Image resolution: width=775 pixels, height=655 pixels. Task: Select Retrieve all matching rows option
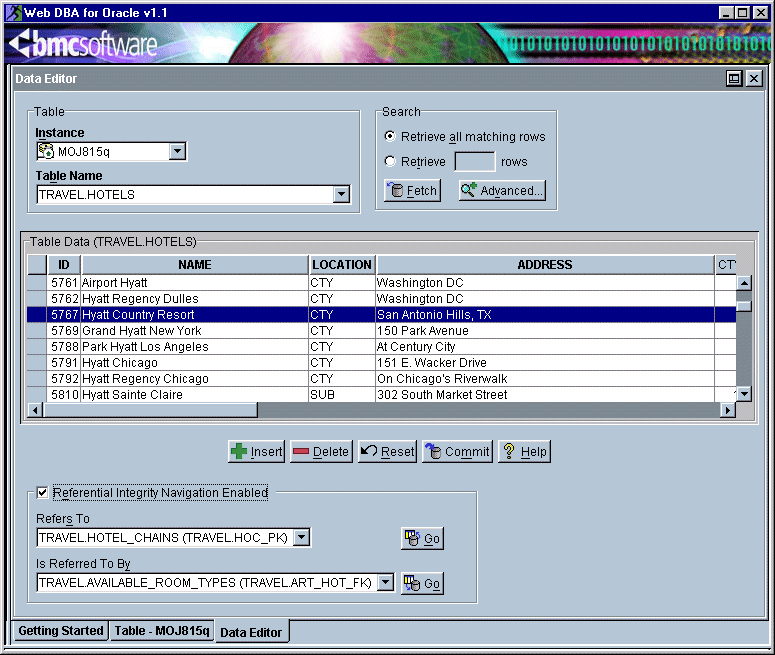point(390,136)
